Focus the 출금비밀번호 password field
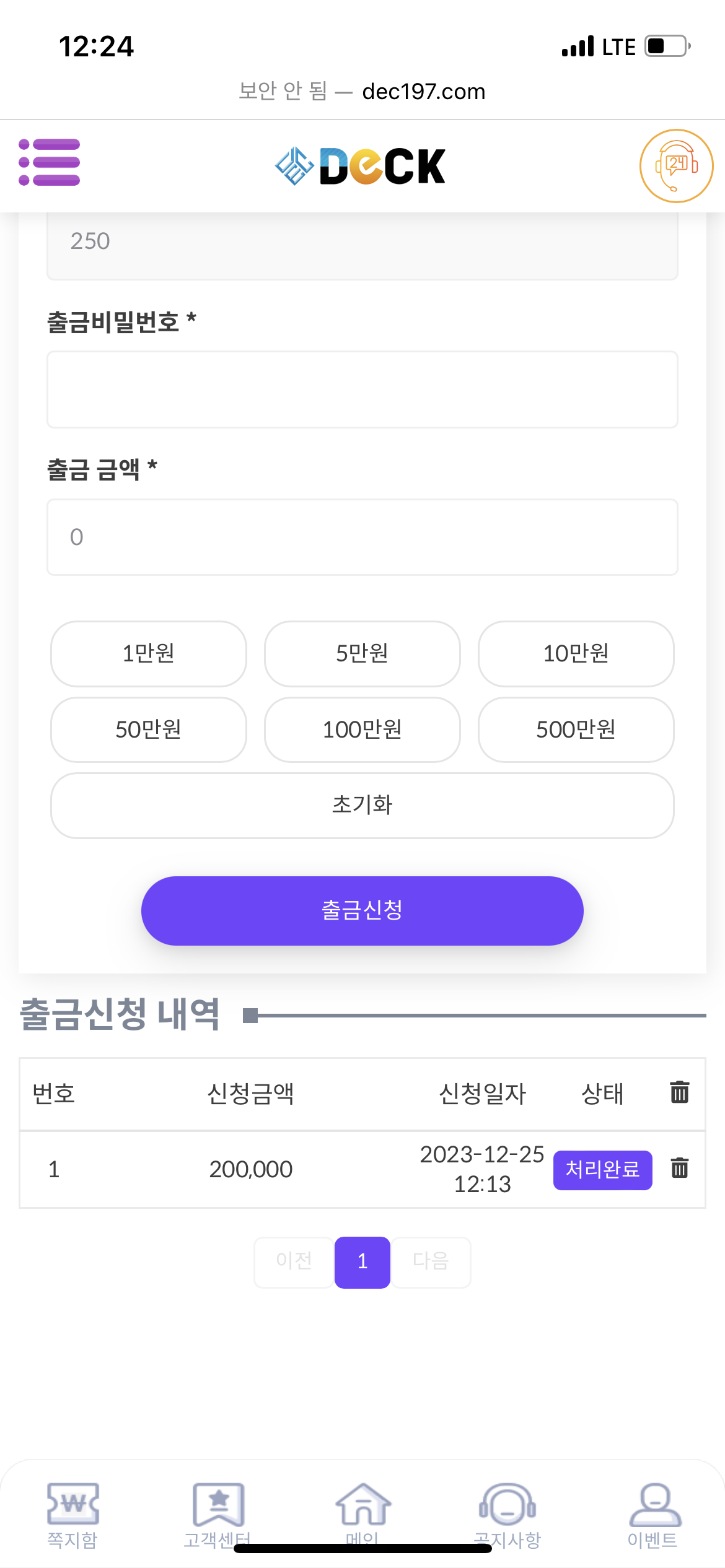This screenshot has width=725, height=1568. click(362, 390)
